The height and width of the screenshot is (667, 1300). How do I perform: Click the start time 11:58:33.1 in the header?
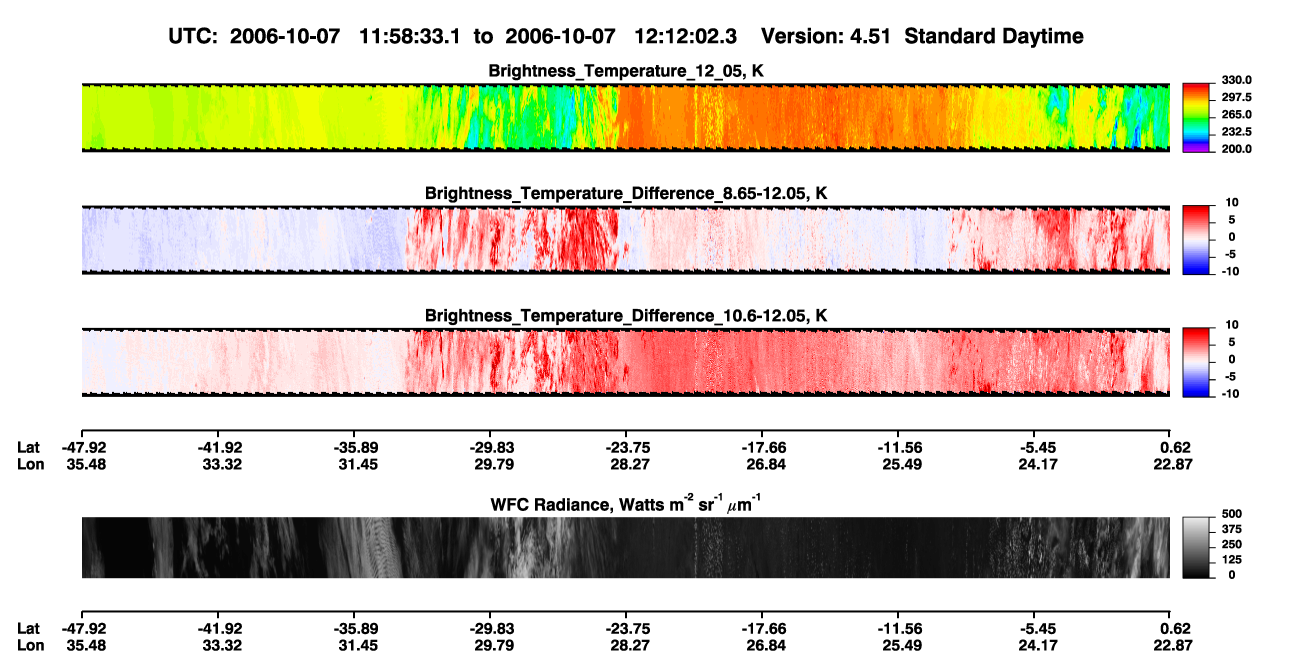point(411,36)
